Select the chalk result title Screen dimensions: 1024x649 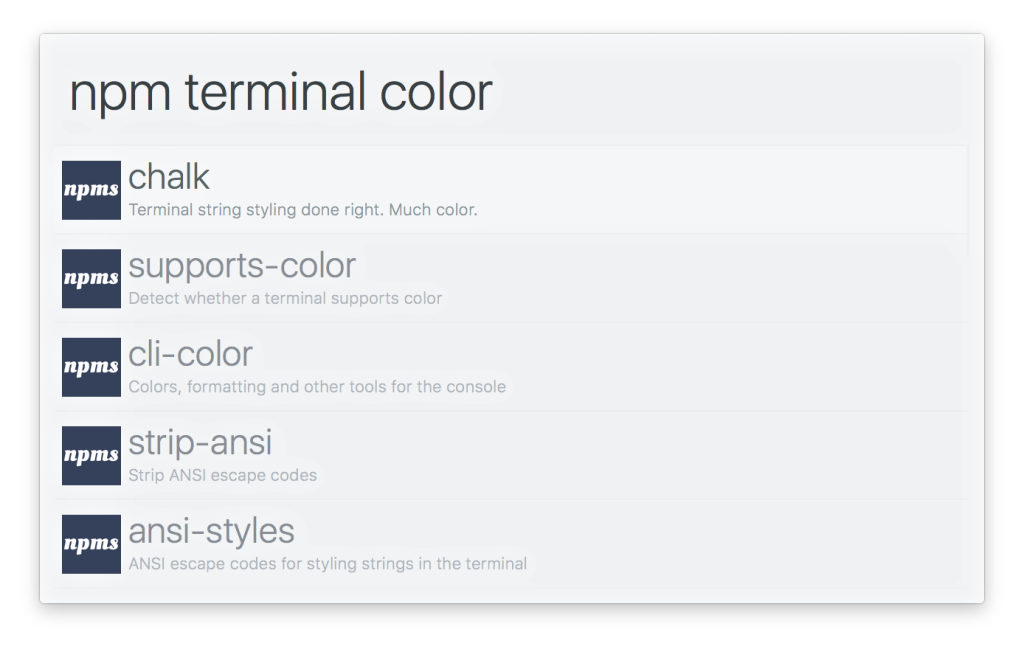click(x=168, y=177)
